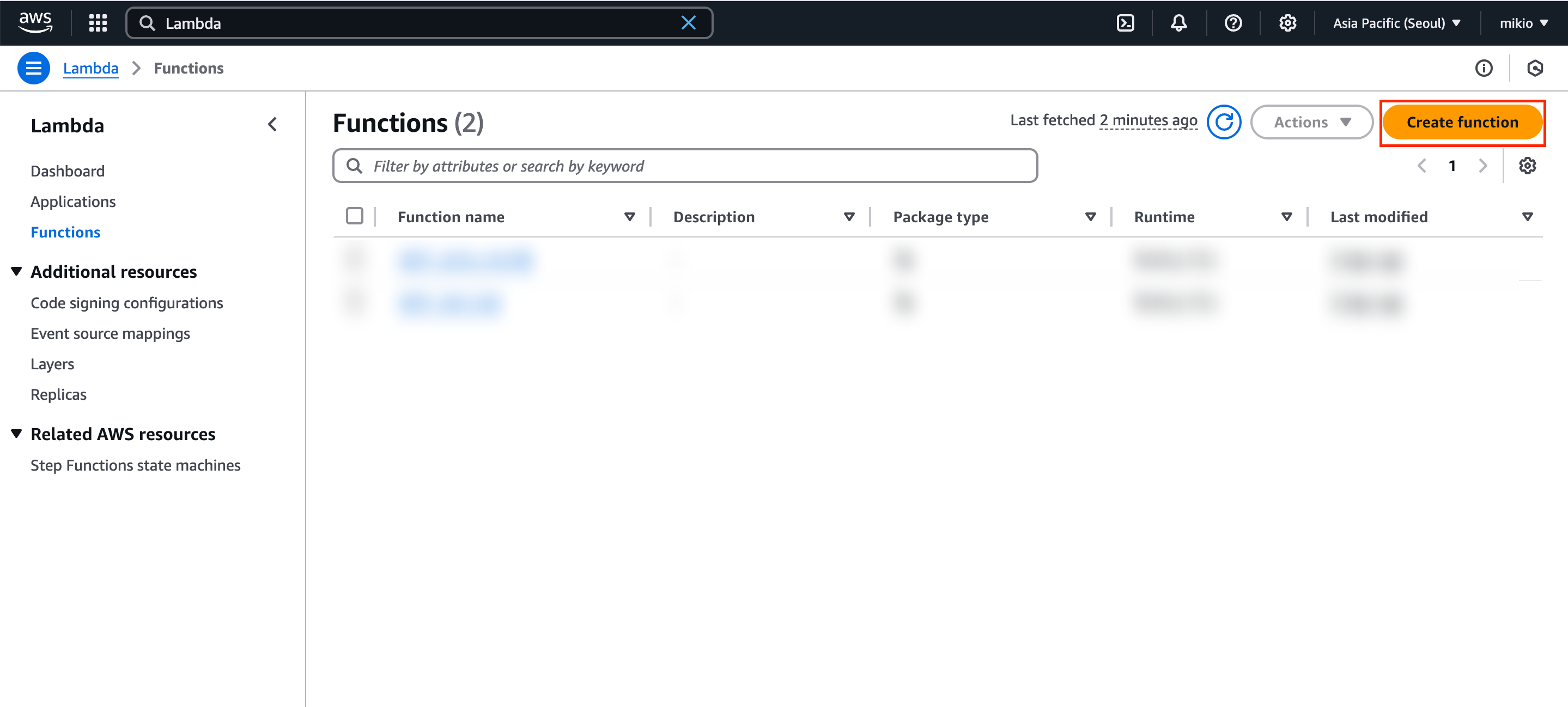Toggle the hamburger navigation menu button
The width and height of the screenshot is (1568, 707).
pyautogui.click(x=33, y=68)
